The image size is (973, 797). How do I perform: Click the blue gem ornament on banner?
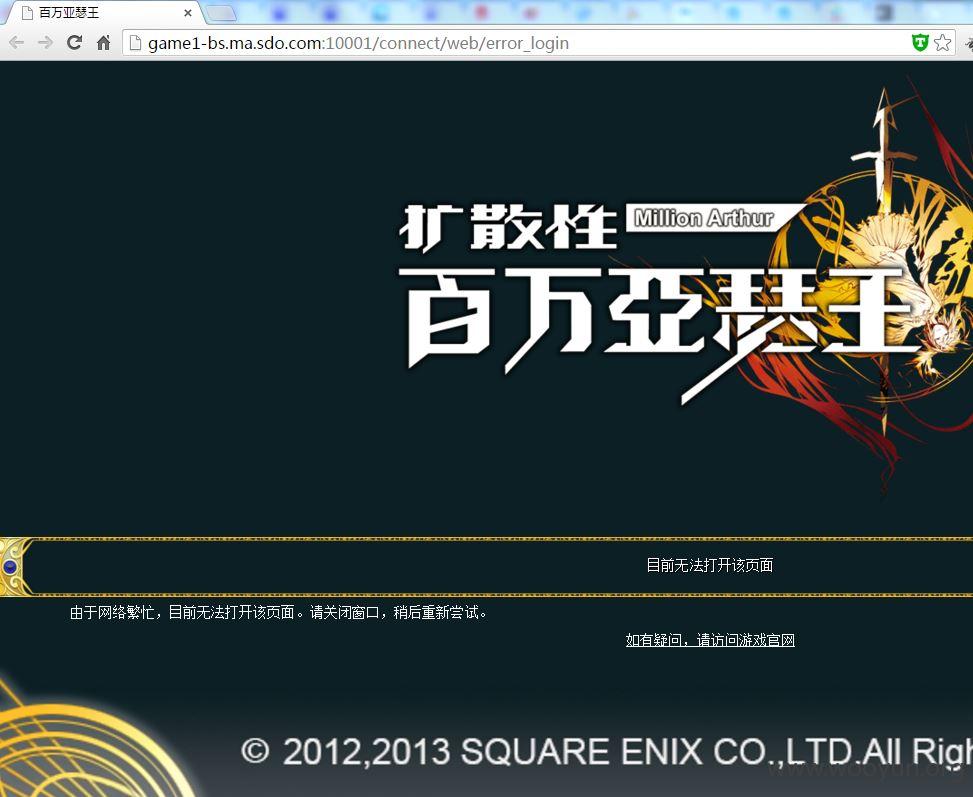[10, 566]
